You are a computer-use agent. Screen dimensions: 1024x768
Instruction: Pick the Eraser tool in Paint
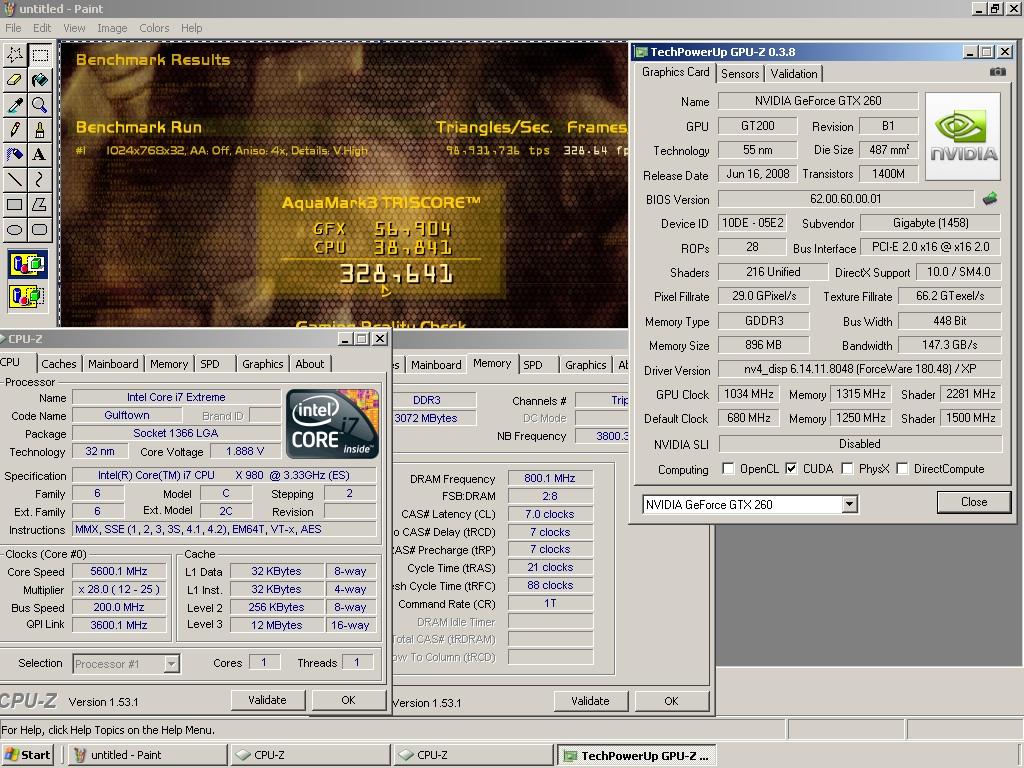click(x=14, y=80)
